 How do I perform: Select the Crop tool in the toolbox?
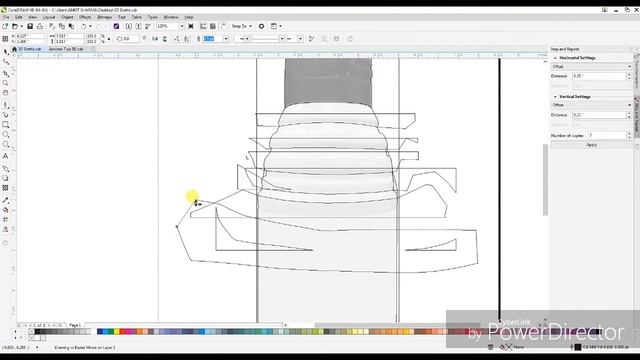click(x=5, y=73)
